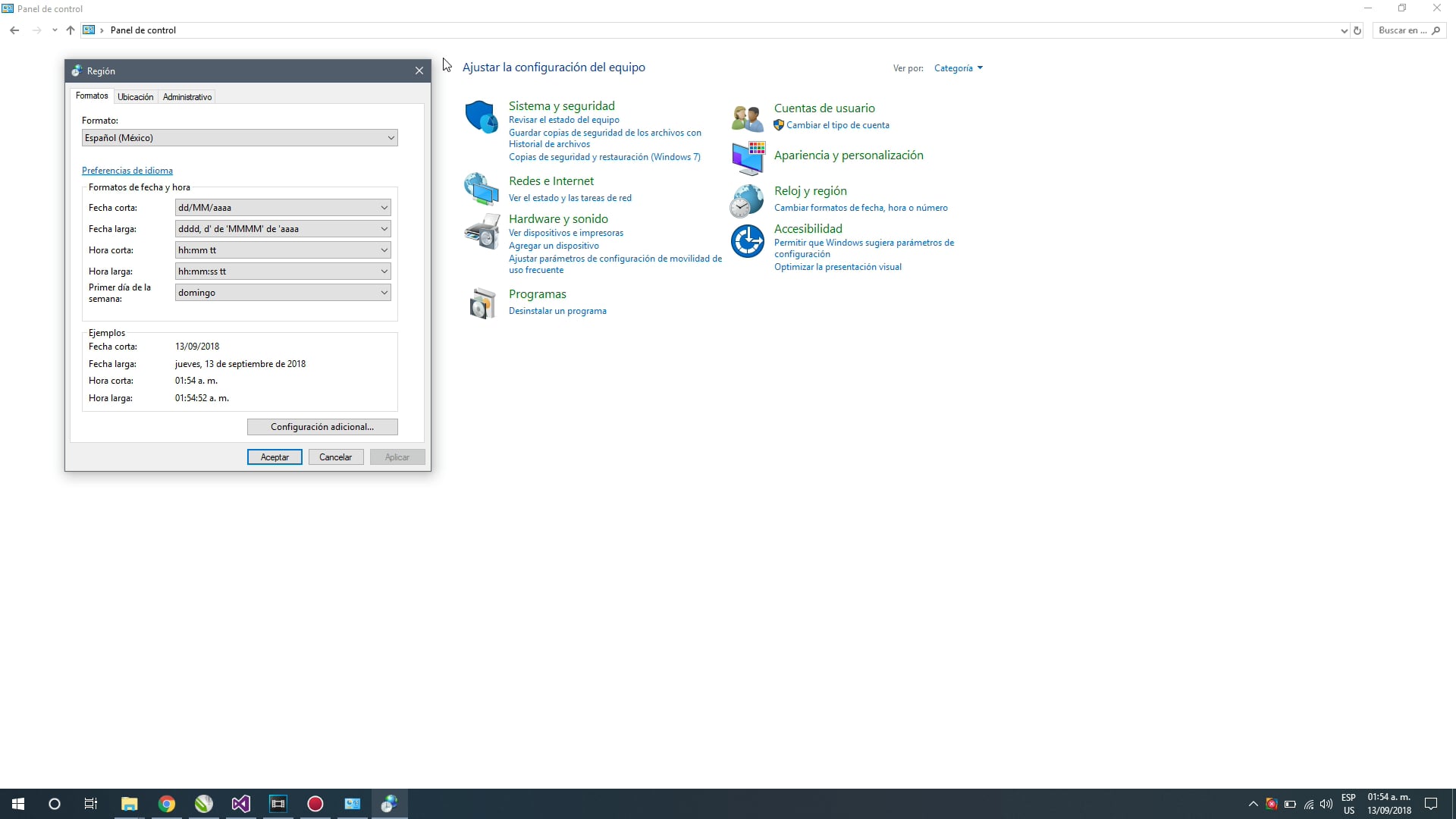Open Visual Studio from the taskbar
The width and height of the screenshot is (1456, 819).
point(241,804)
